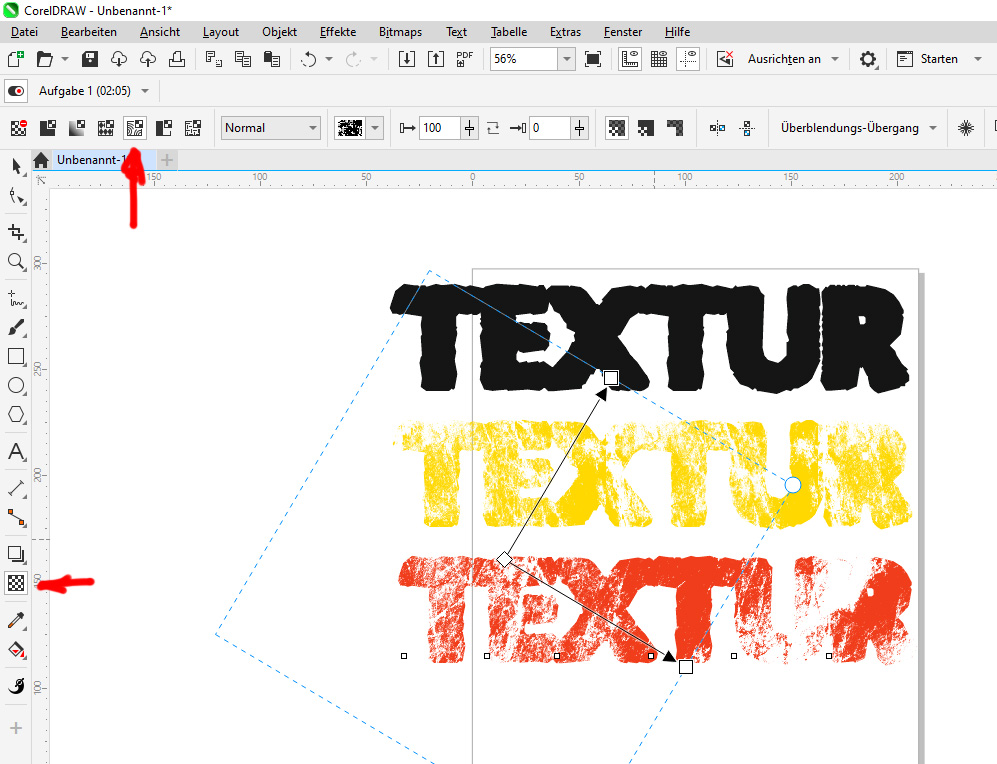Click the Paste icon
Screen dimensions: 997x764
(x=272, y=59)
